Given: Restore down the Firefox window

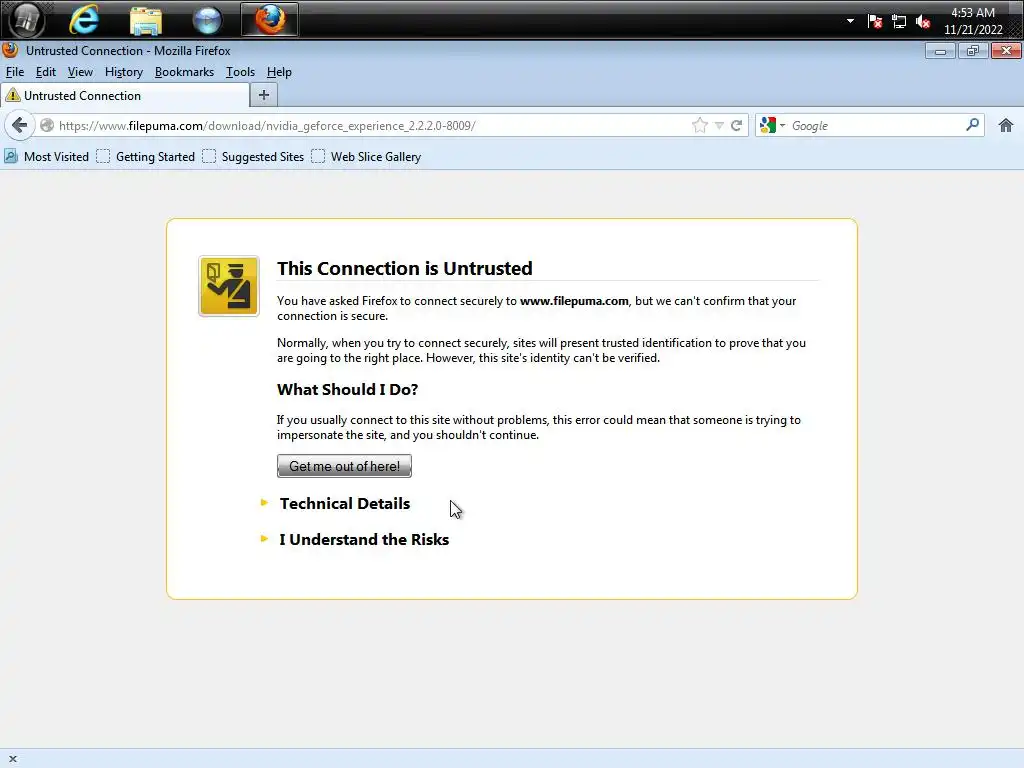Looking at the screenshot, I should click(x=972, y=51).
